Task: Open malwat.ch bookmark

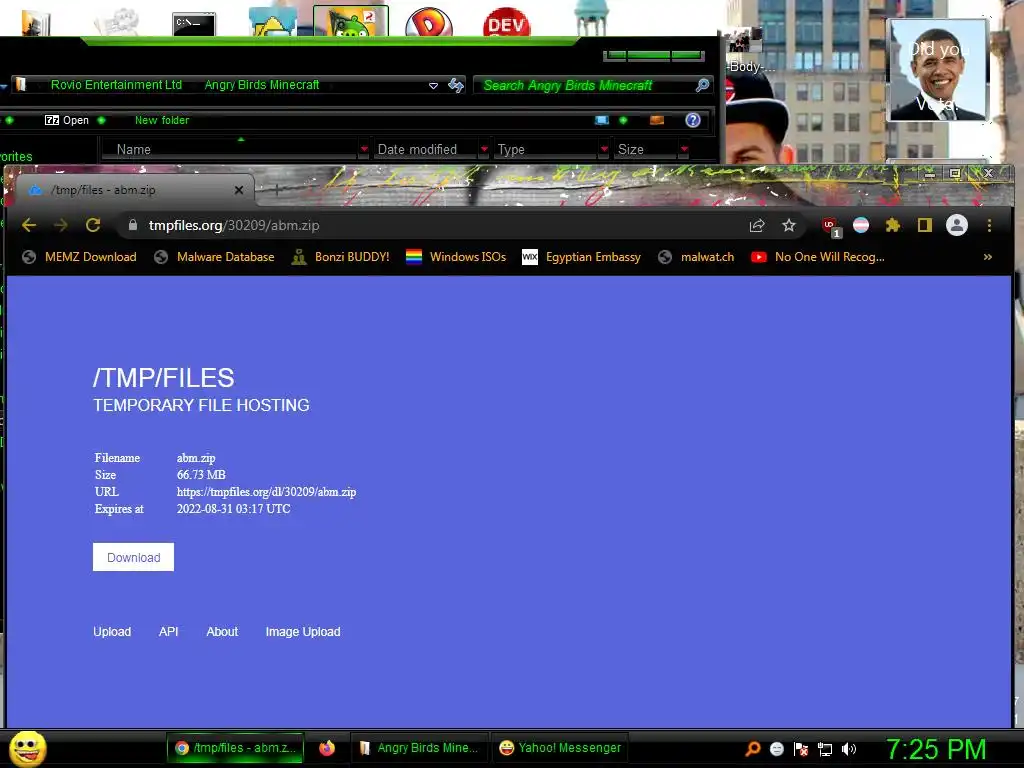Action: [x=696, y=257]
